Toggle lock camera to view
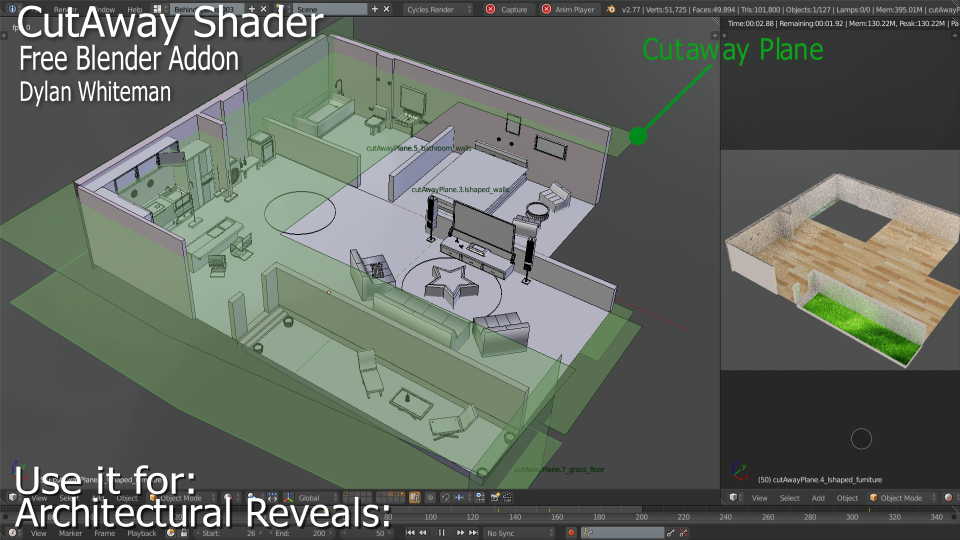Image resolution: width=960 pixels, height=540 pixels. 414,498
